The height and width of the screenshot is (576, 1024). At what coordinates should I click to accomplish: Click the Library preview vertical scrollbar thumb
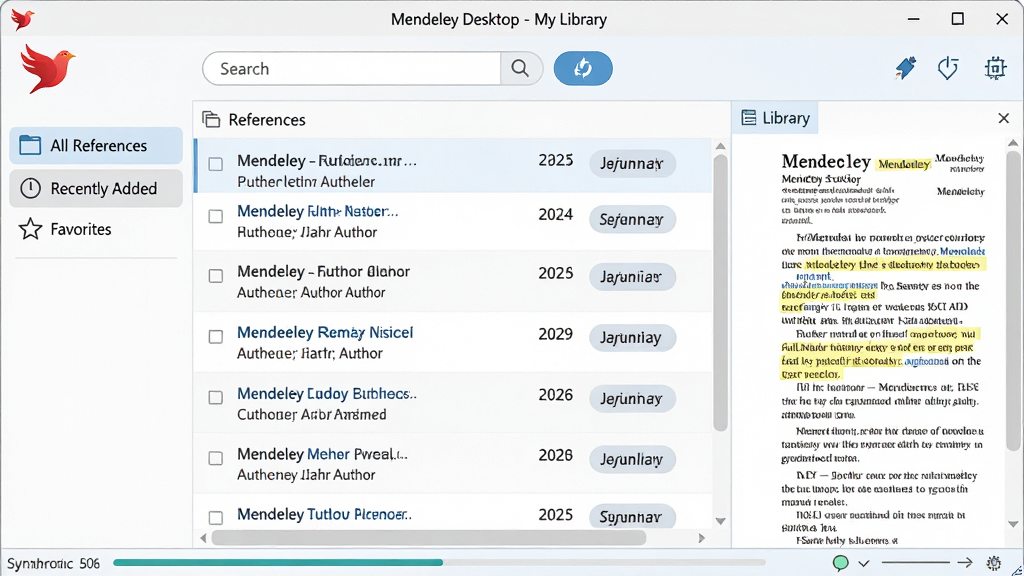click(1013, 300)
